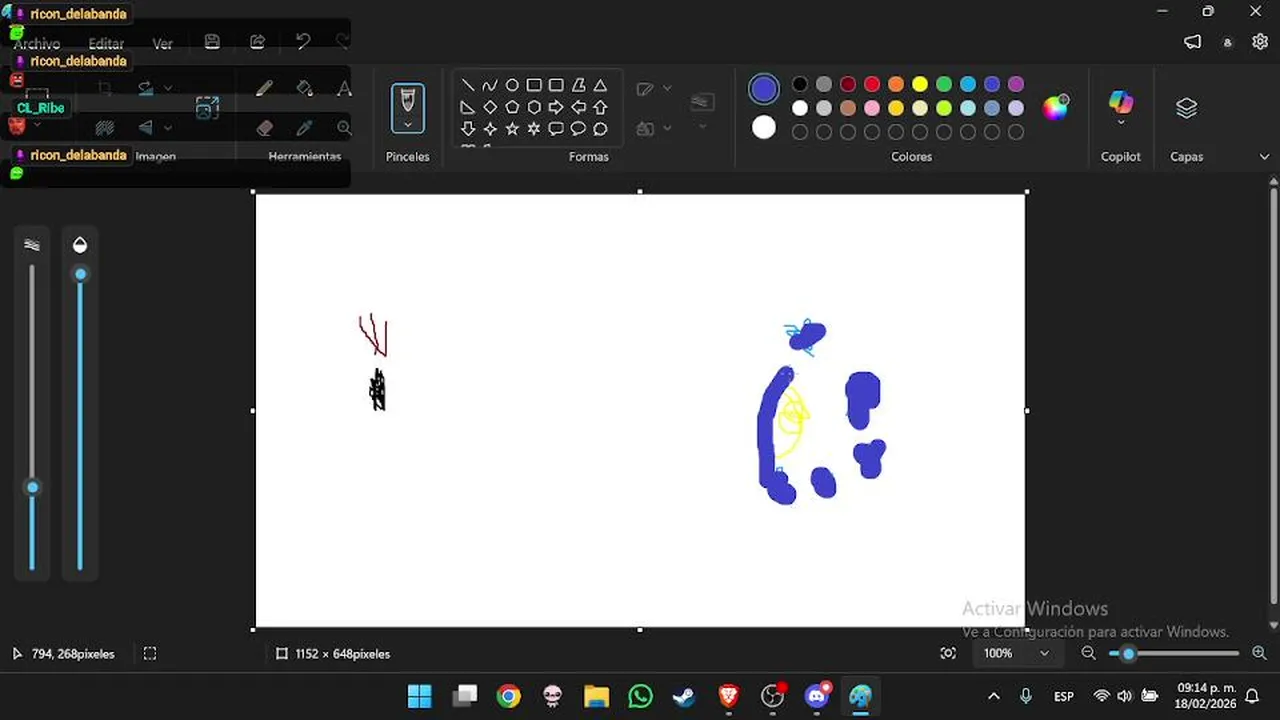1280x720 pixels.
Task: Open Paint settings gear
Action: pyautogui.click(x=1258, y=42)
